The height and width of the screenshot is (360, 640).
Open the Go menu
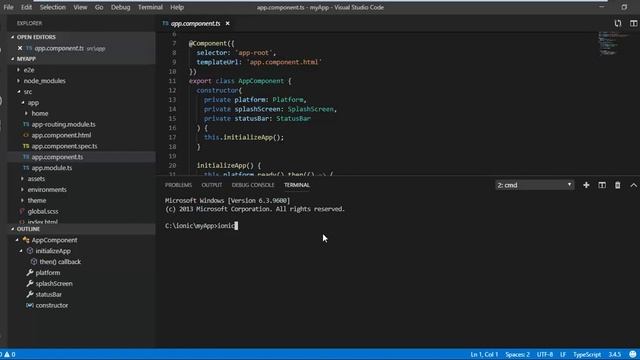[99, 7]
